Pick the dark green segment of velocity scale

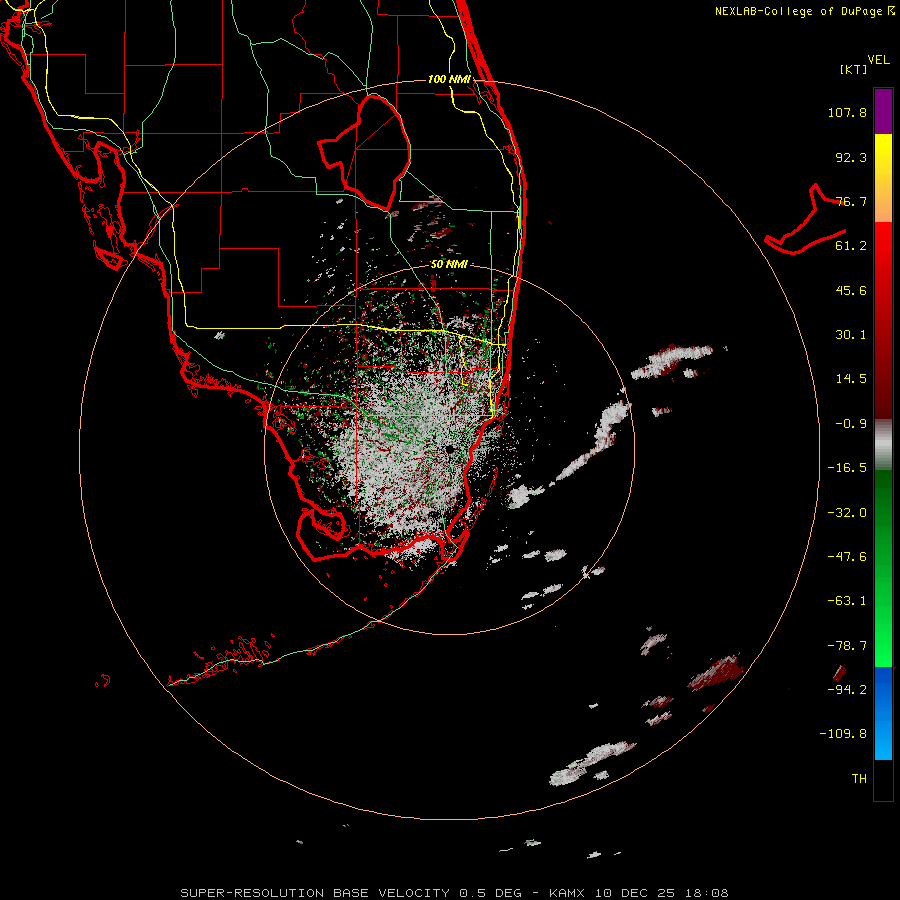(883, 505)
